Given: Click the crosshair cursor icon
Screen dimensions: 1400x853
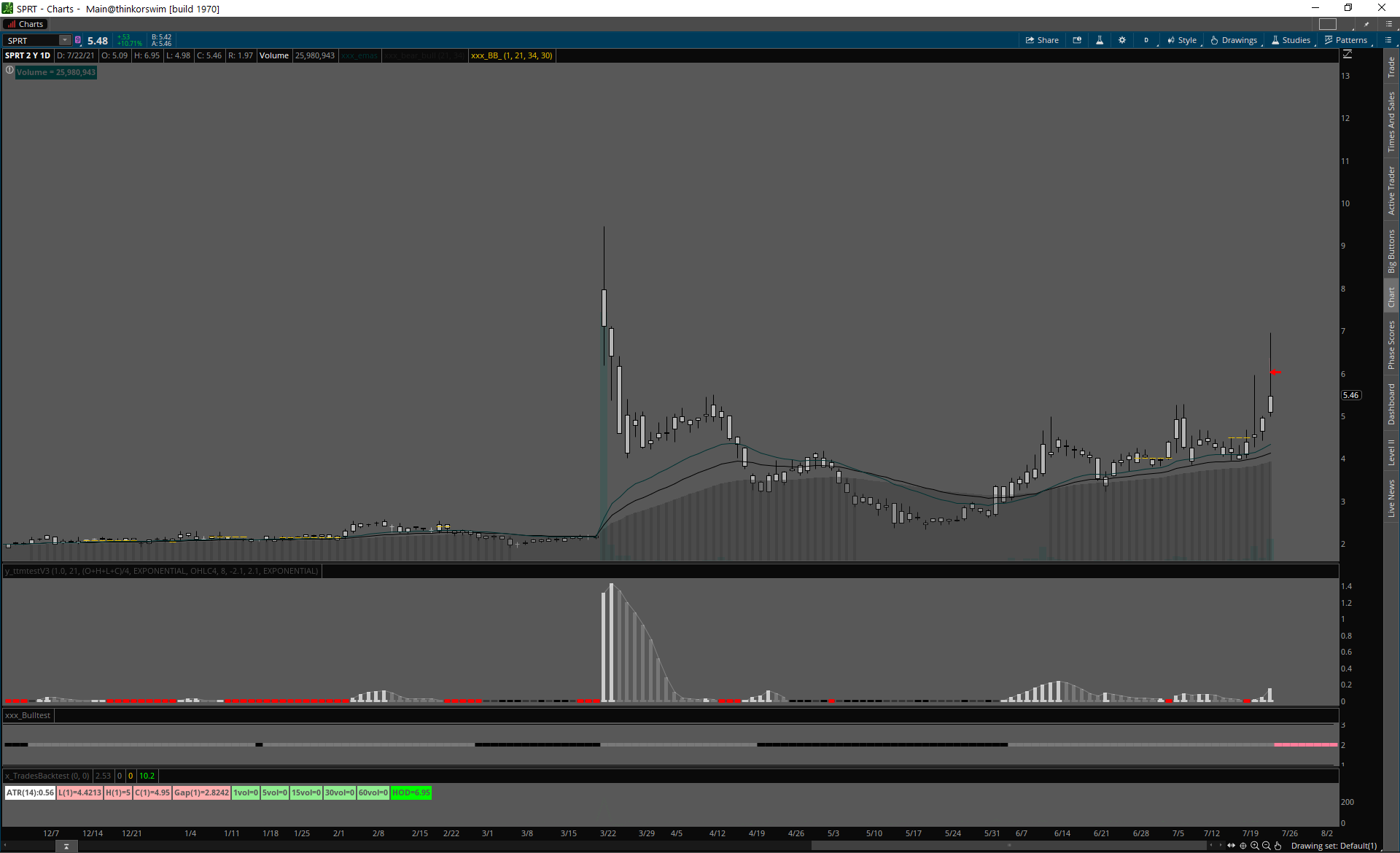Looking at the screenshot, I should [1243, 846].
